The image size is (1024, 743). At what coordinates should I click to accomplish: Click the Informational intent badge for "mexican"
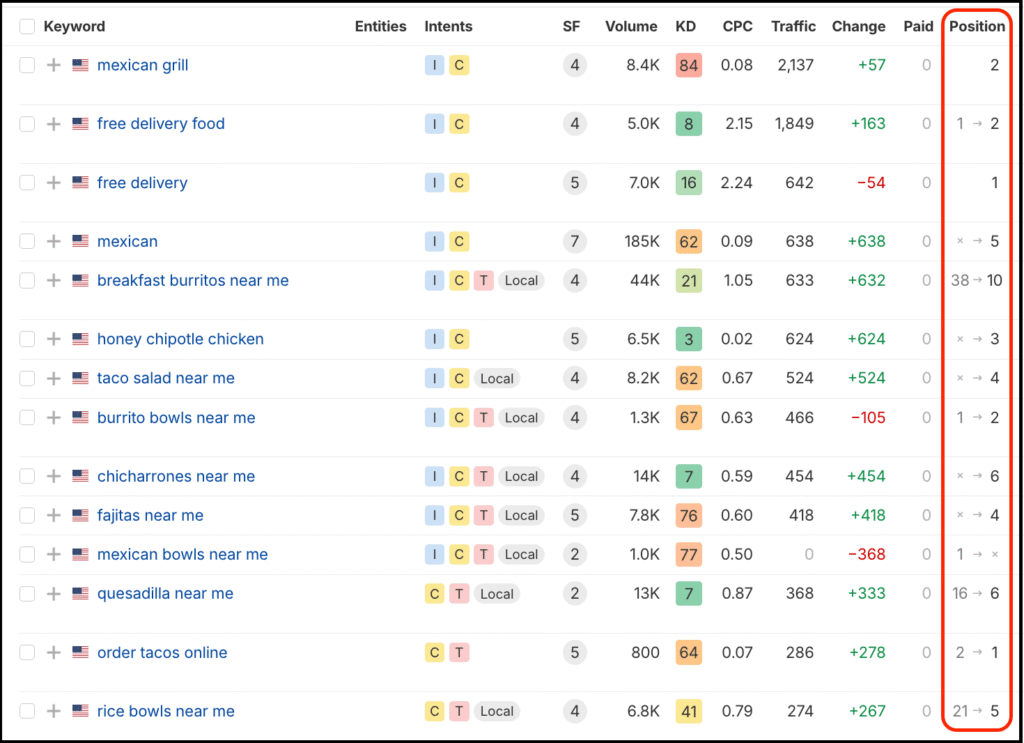click(x=434, y=241)
